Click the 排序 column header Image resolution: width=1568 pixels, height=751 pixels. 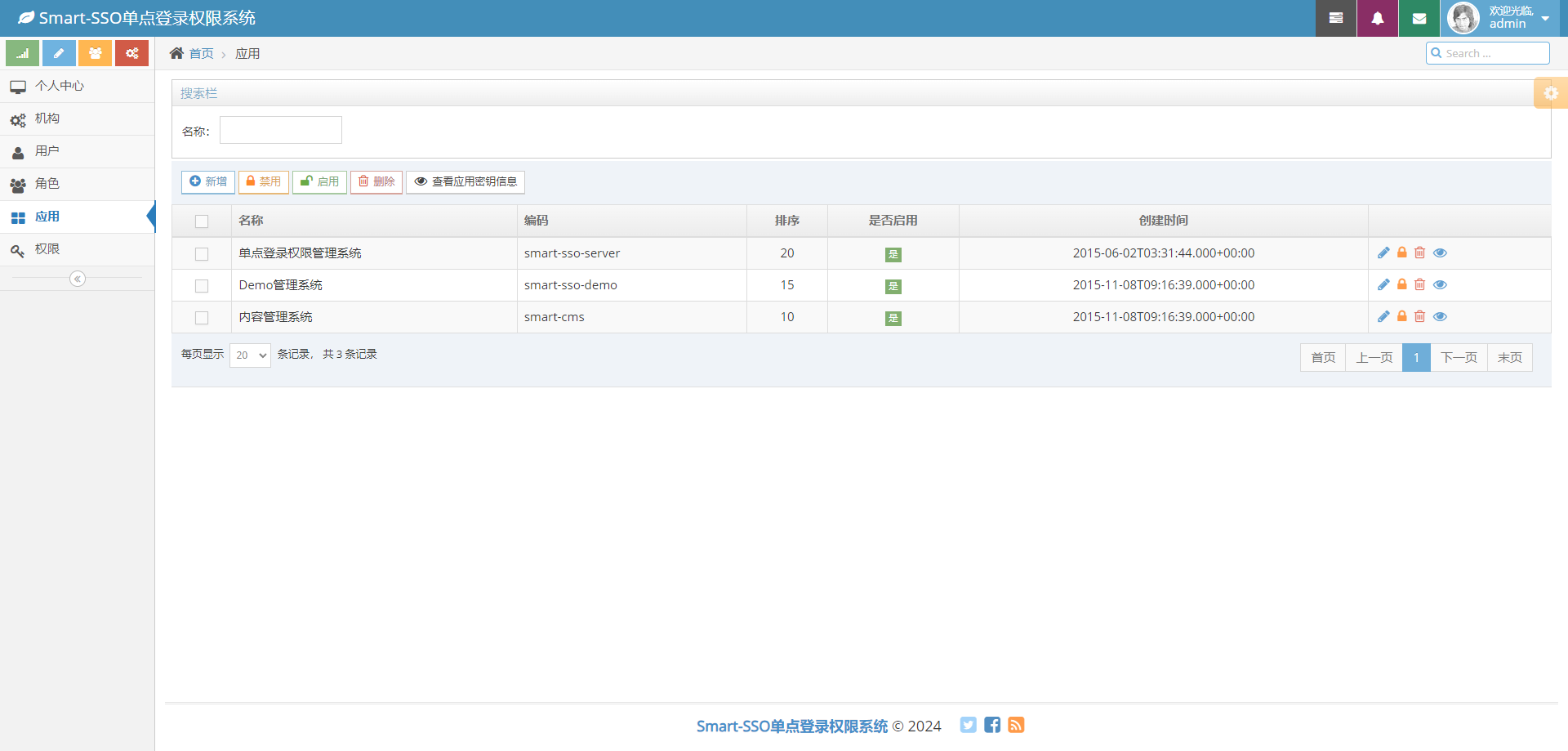(787, 221)
